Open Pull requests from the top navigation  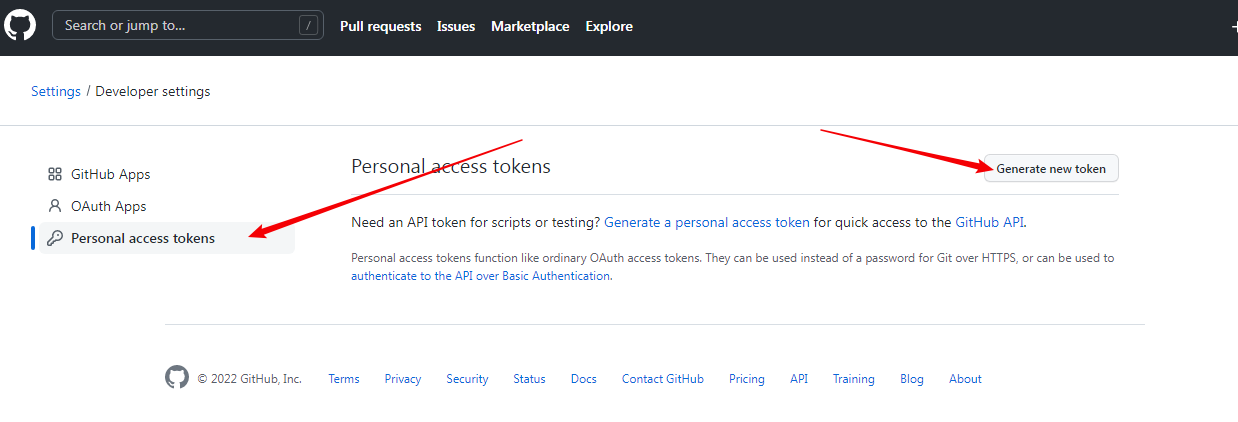point(380,26)
